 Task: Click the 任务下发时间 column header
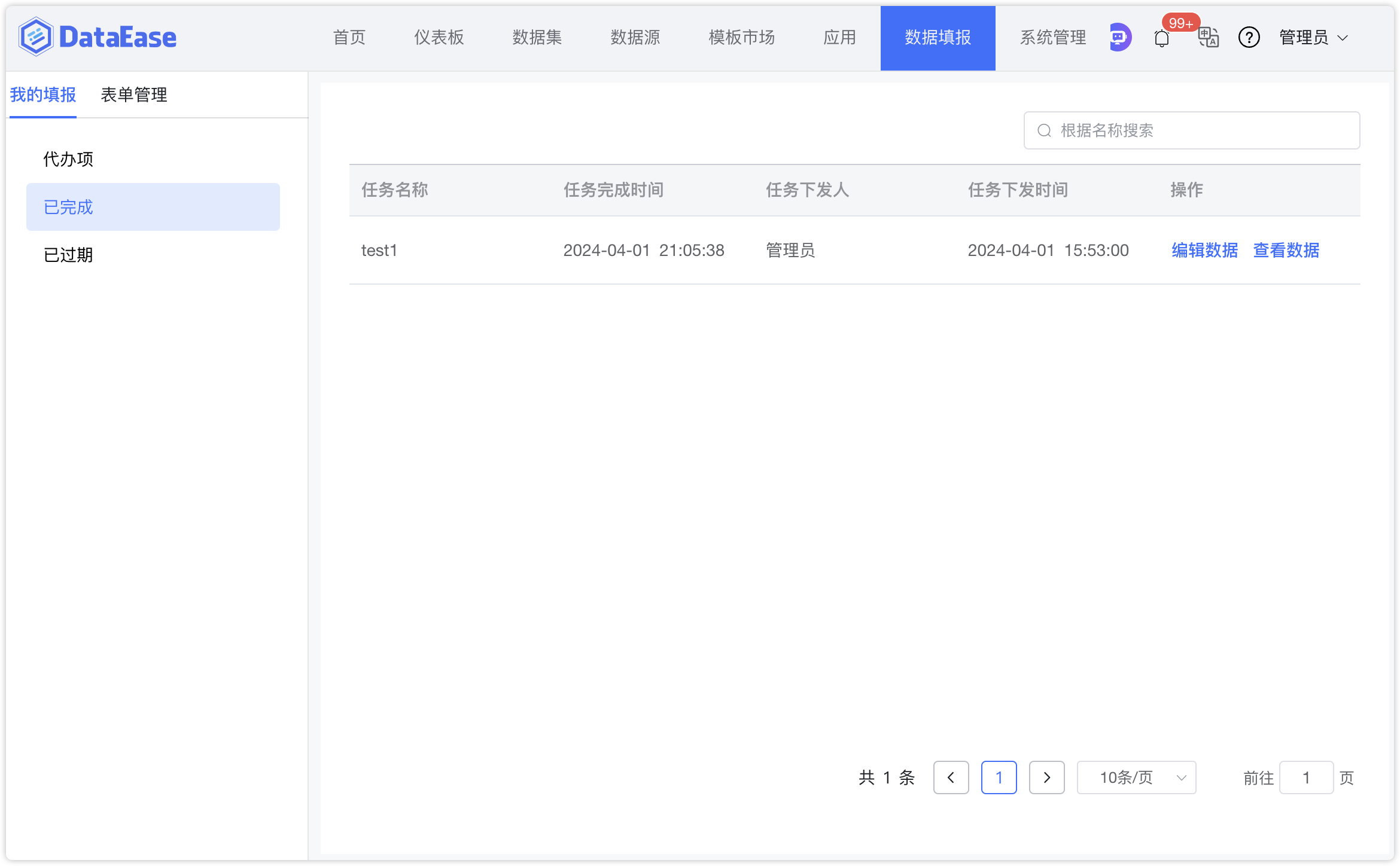1018,190
